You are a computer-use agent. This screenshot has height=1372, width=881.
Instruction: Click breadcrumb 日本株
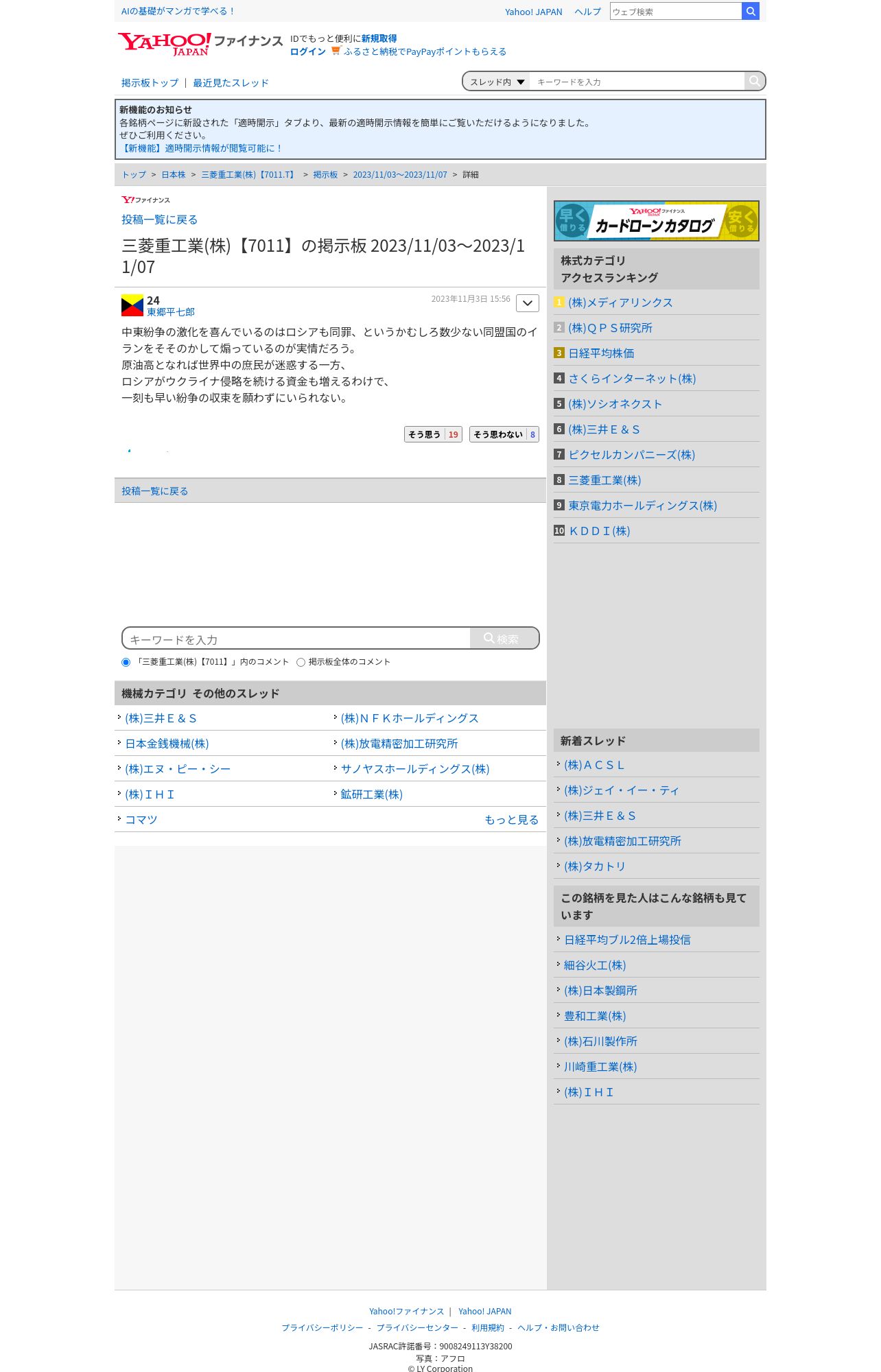pyautogui.click(x=174, y=175)
